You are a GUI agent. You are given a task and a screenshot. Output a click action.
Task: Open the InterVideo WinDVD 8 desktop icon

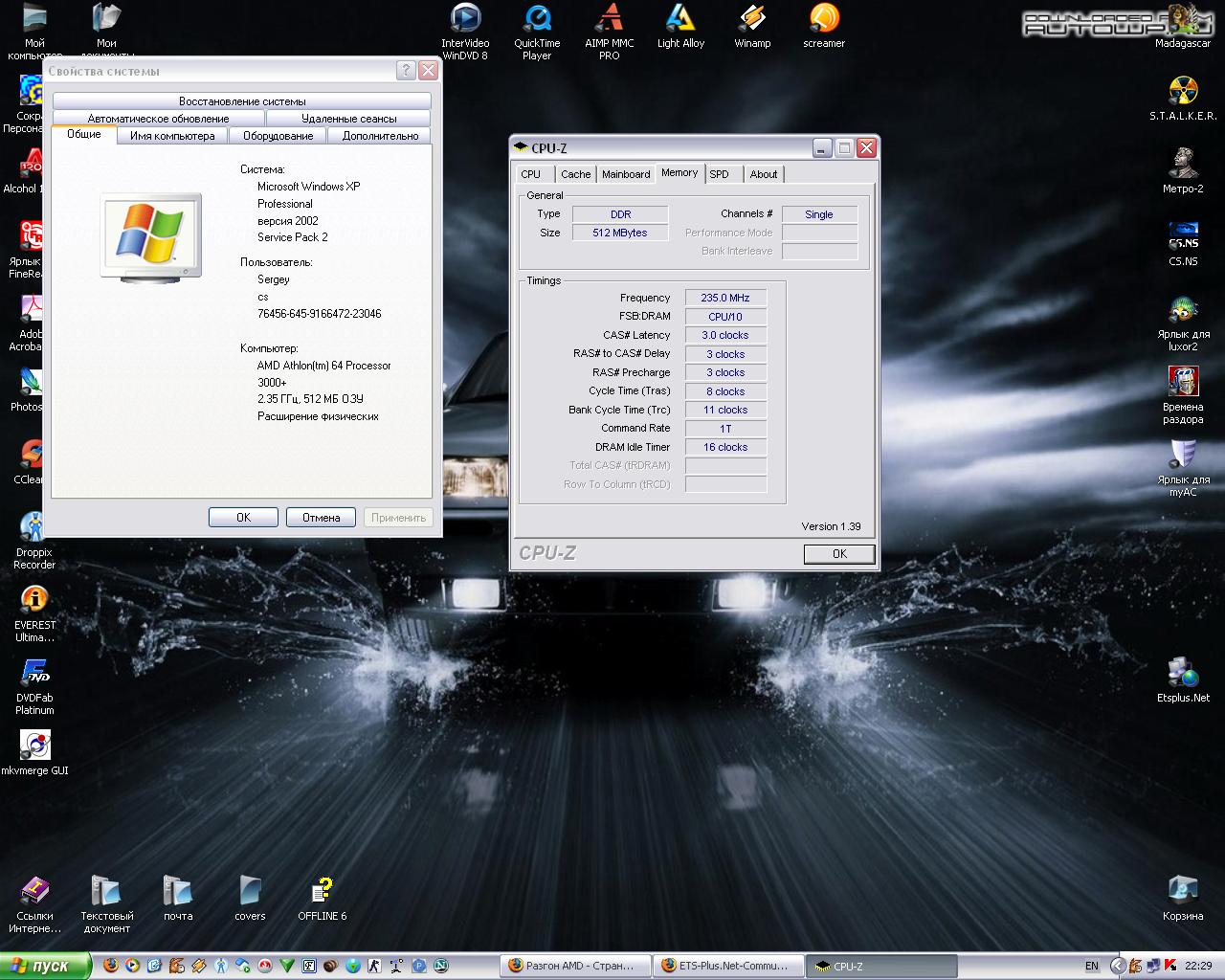(465, 19)
